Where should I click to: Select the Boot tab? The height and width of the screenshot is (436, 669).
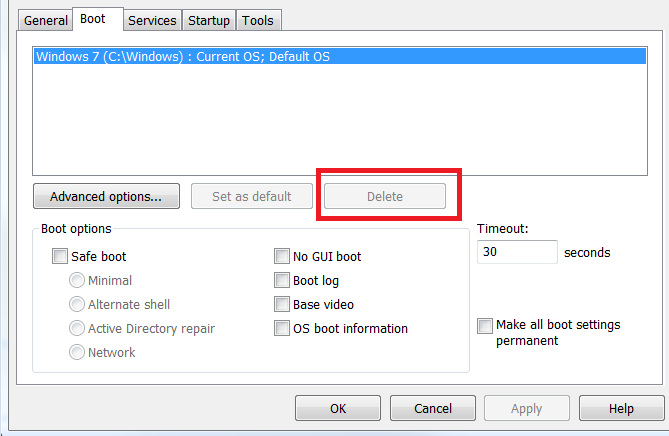98,19
